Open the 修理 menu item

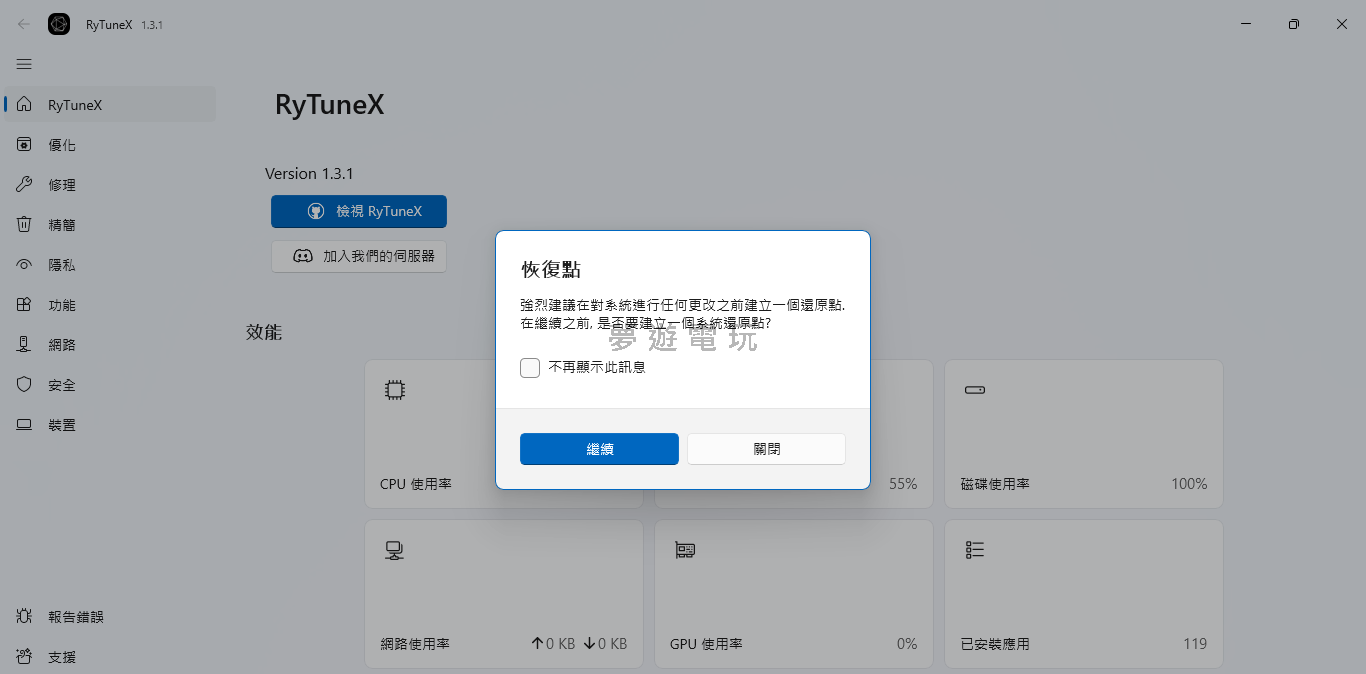[x=110, y=185]
